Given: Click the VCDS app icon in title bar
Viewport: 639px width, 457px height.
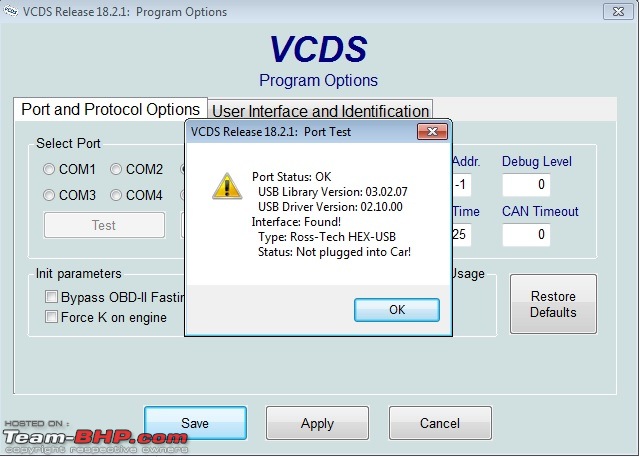Looking at the screenshot, I should tap(11, 11).
